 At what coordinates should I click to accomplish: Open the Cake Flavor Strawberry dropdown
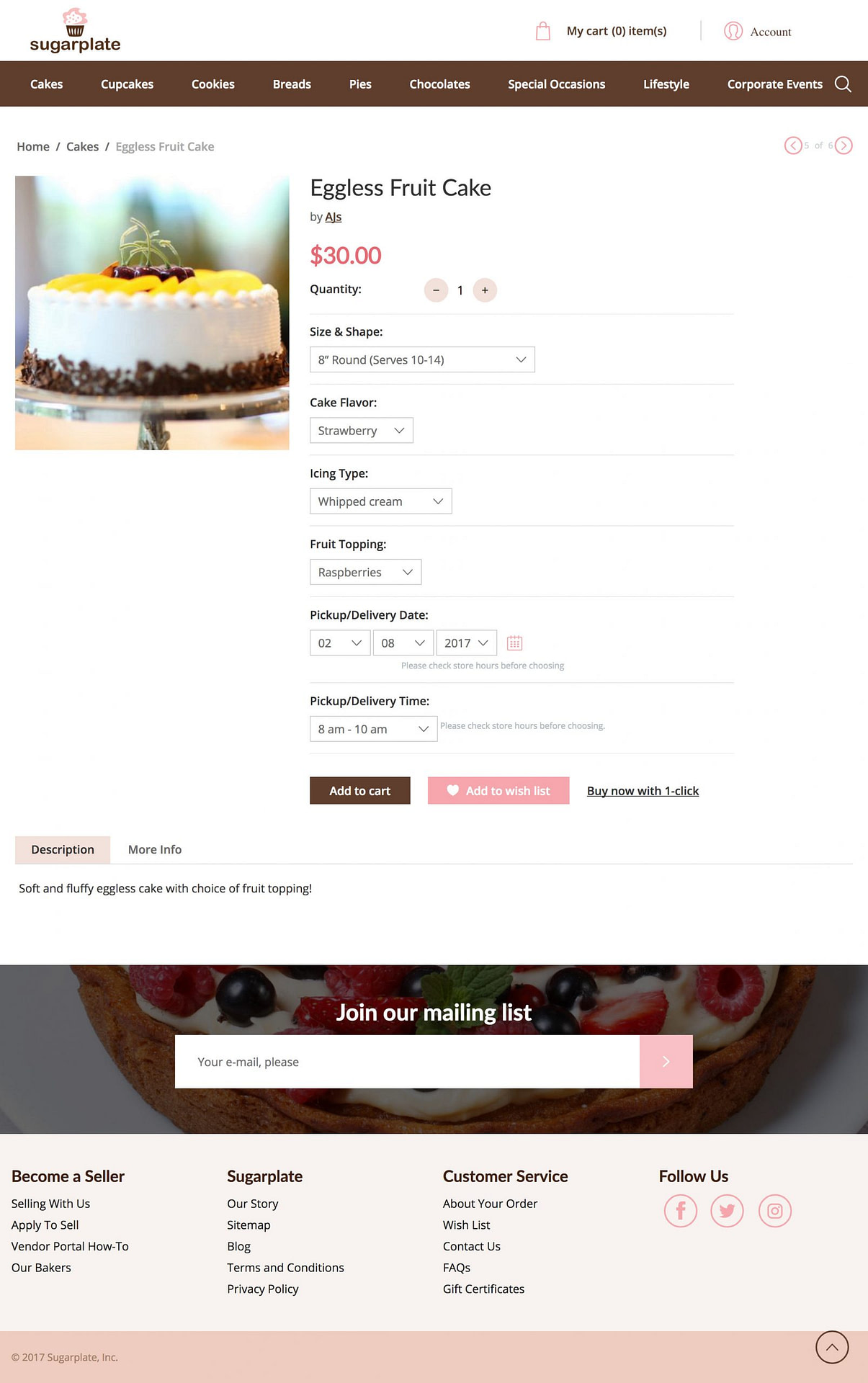362,431
